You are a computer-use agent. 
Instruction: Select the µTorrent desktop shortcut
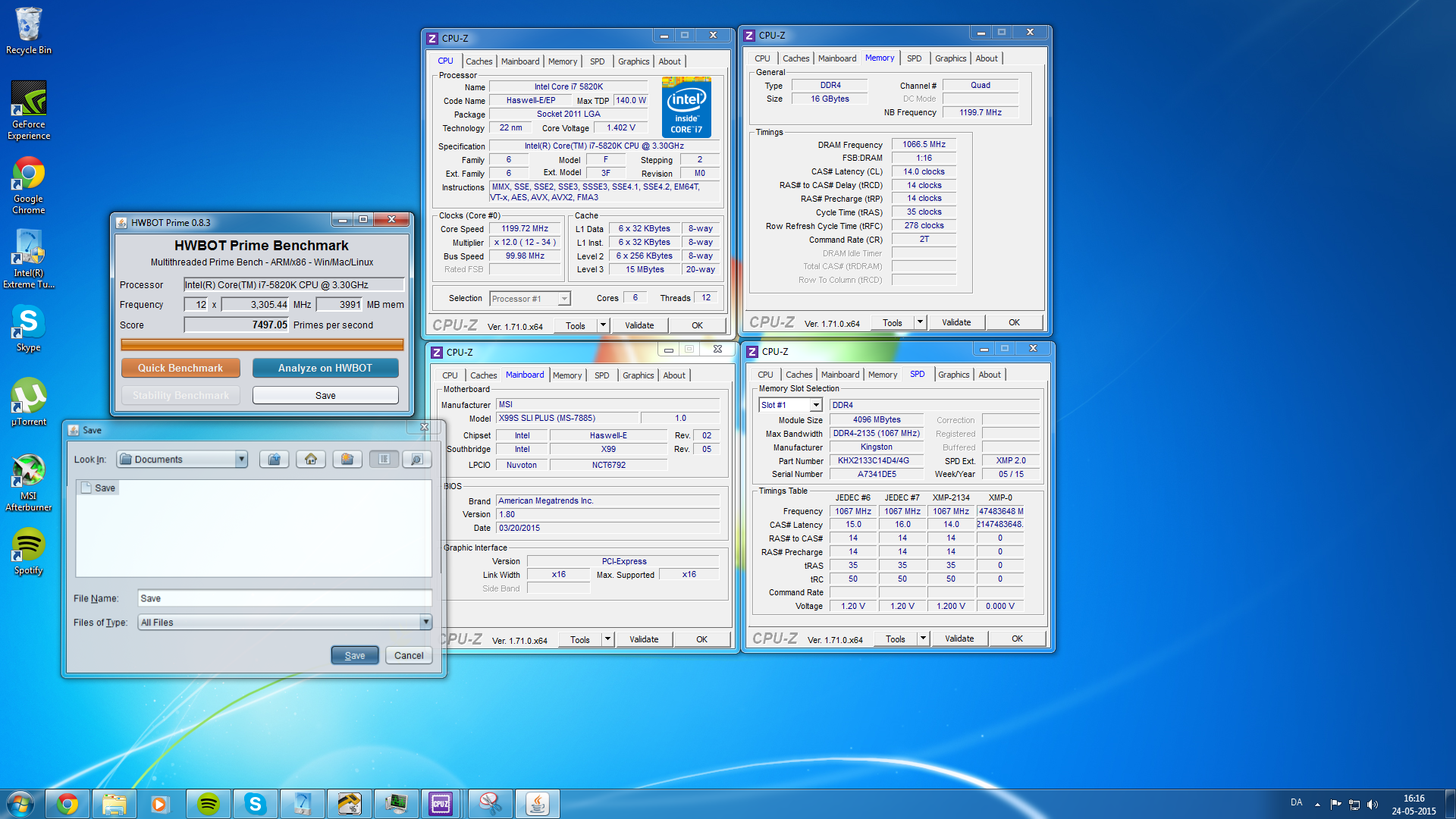tap(28, 402)
